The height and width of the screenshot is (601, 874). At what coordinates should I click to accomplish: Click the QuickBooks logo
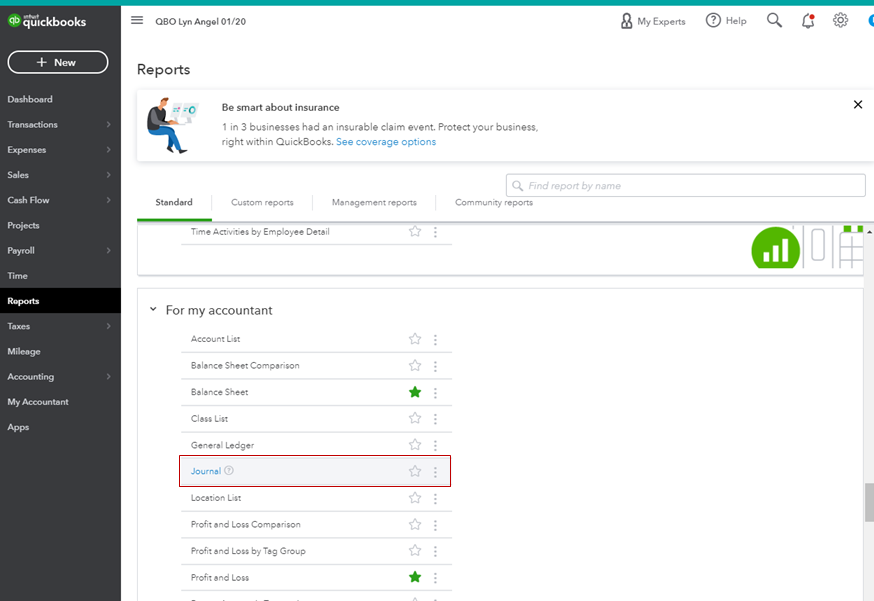pos(47,21)
